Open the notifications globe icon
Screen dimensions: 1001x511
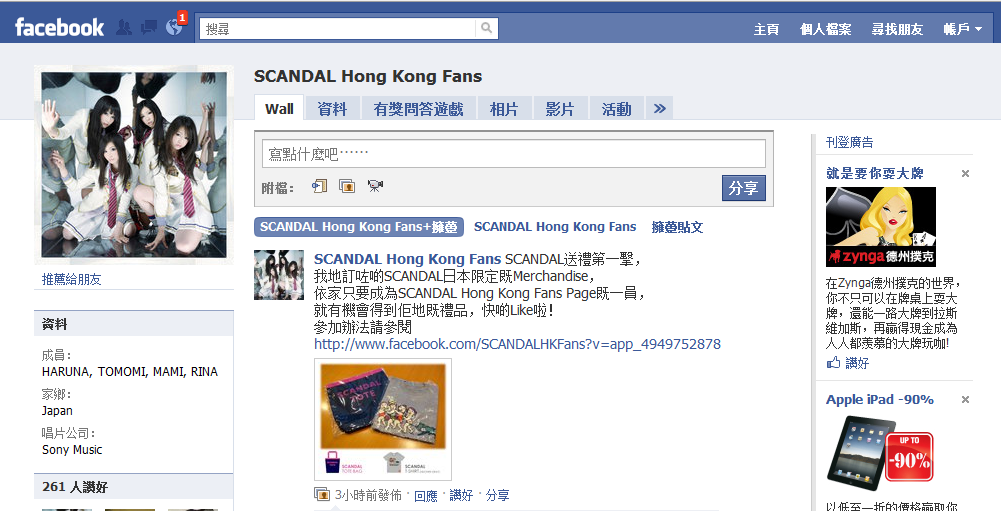174,27
